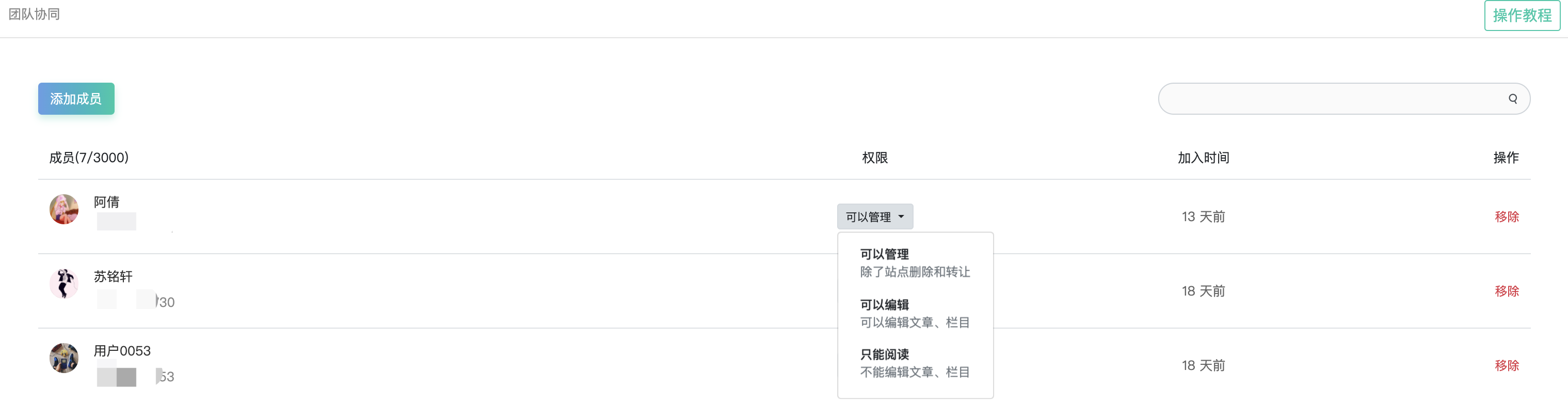Image resolution: width=1568 pixels, height=402 pixels.
Task: Click 阿倩's profile avatar
Action: pyautogui.click(x=63, y=209)
